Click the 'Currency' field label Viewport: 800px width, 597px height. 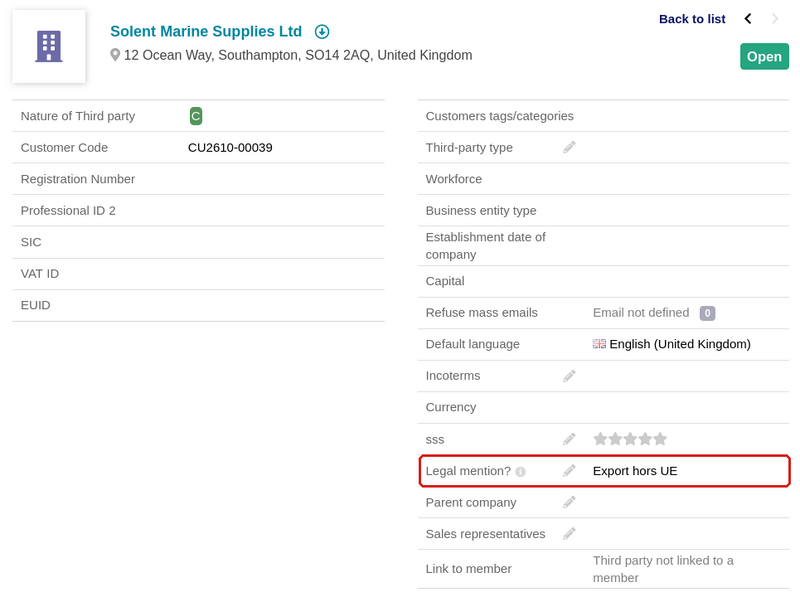pos(451,407)
